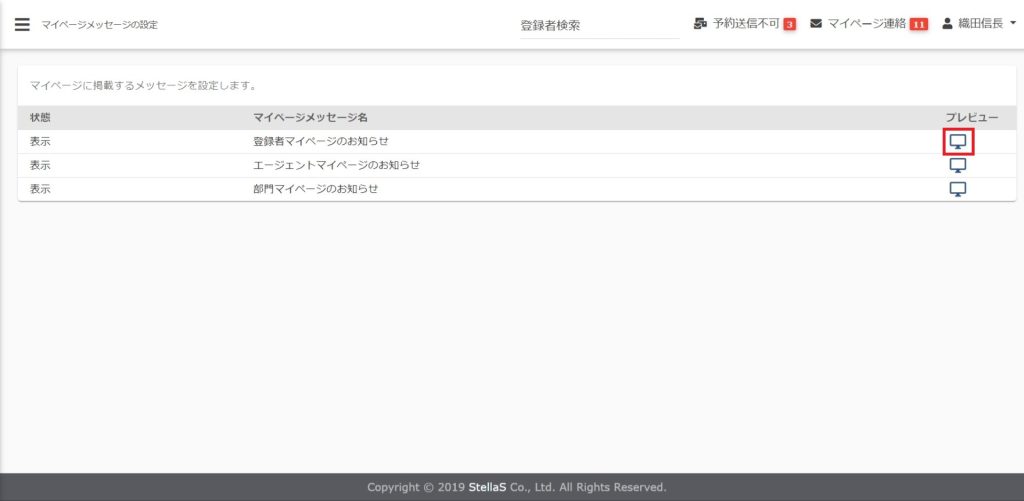Click the red badge showing 11

[x=918, y=24]
